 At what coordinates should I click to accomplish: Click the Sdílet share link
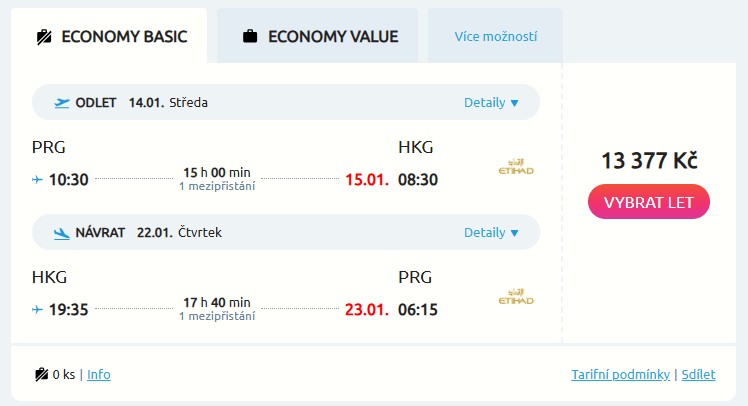tap(698, 375)
